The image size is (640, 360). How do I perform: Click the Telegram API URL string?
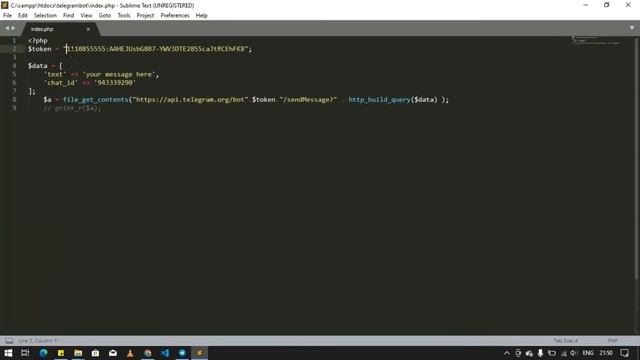click(x=190, y=100)
